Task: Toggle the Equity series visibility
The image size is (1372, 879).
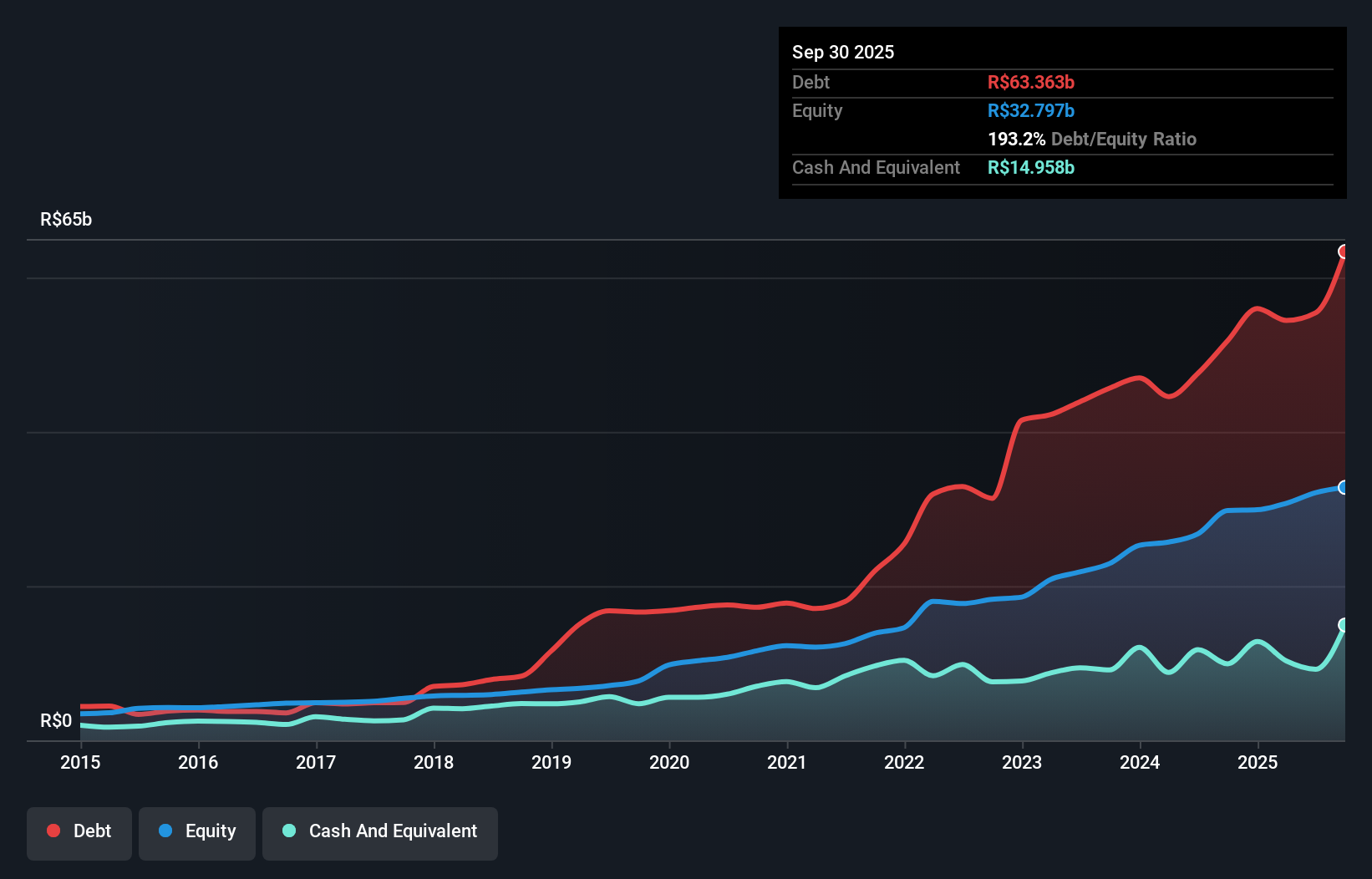Action: tap(196, 831)
